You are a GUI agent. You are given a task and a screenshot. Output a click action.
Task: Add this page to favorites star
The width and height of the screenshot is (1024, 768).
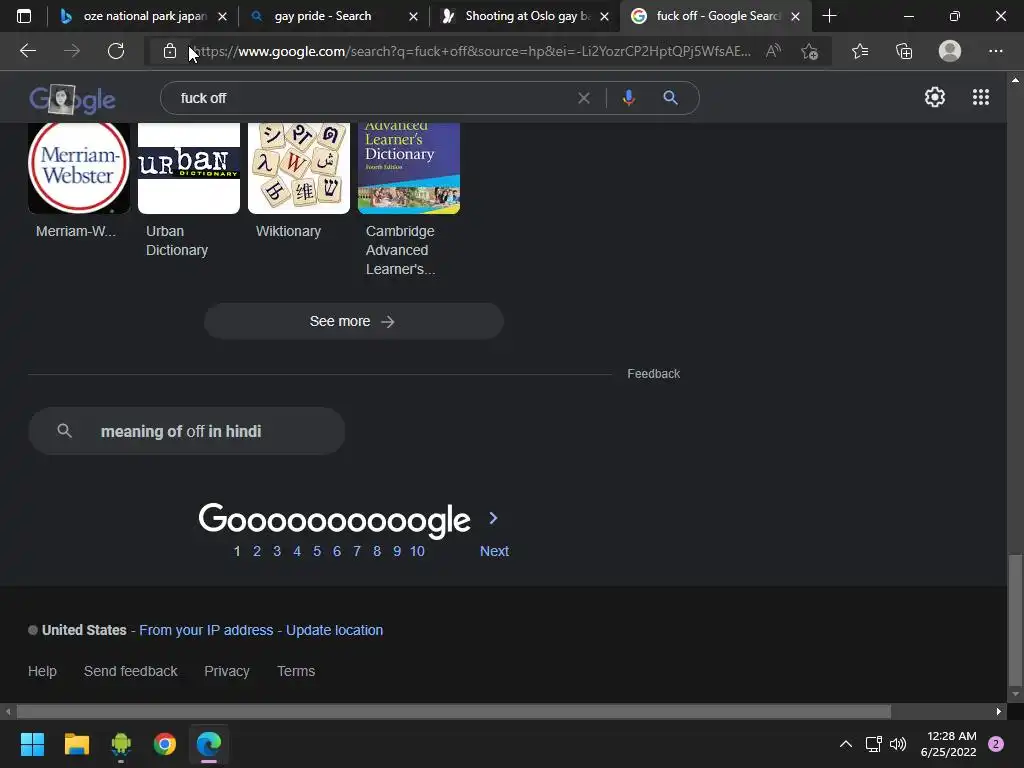click(810, 51)
